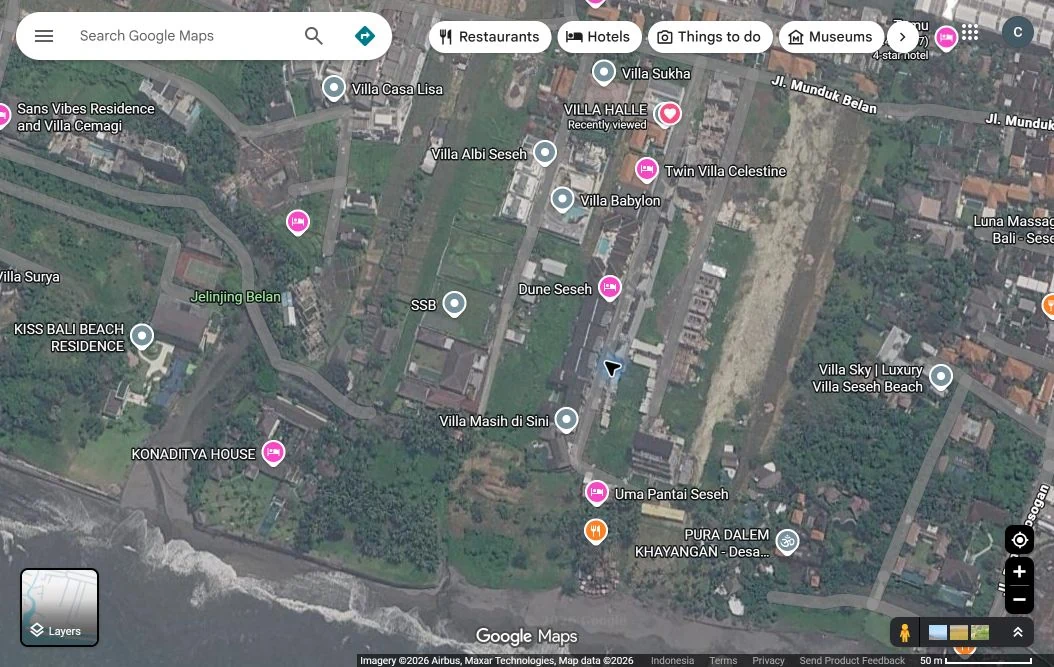1054x667 pixels.
Task: Open the account avatar labeled C
Action: tap(1018, 32)
